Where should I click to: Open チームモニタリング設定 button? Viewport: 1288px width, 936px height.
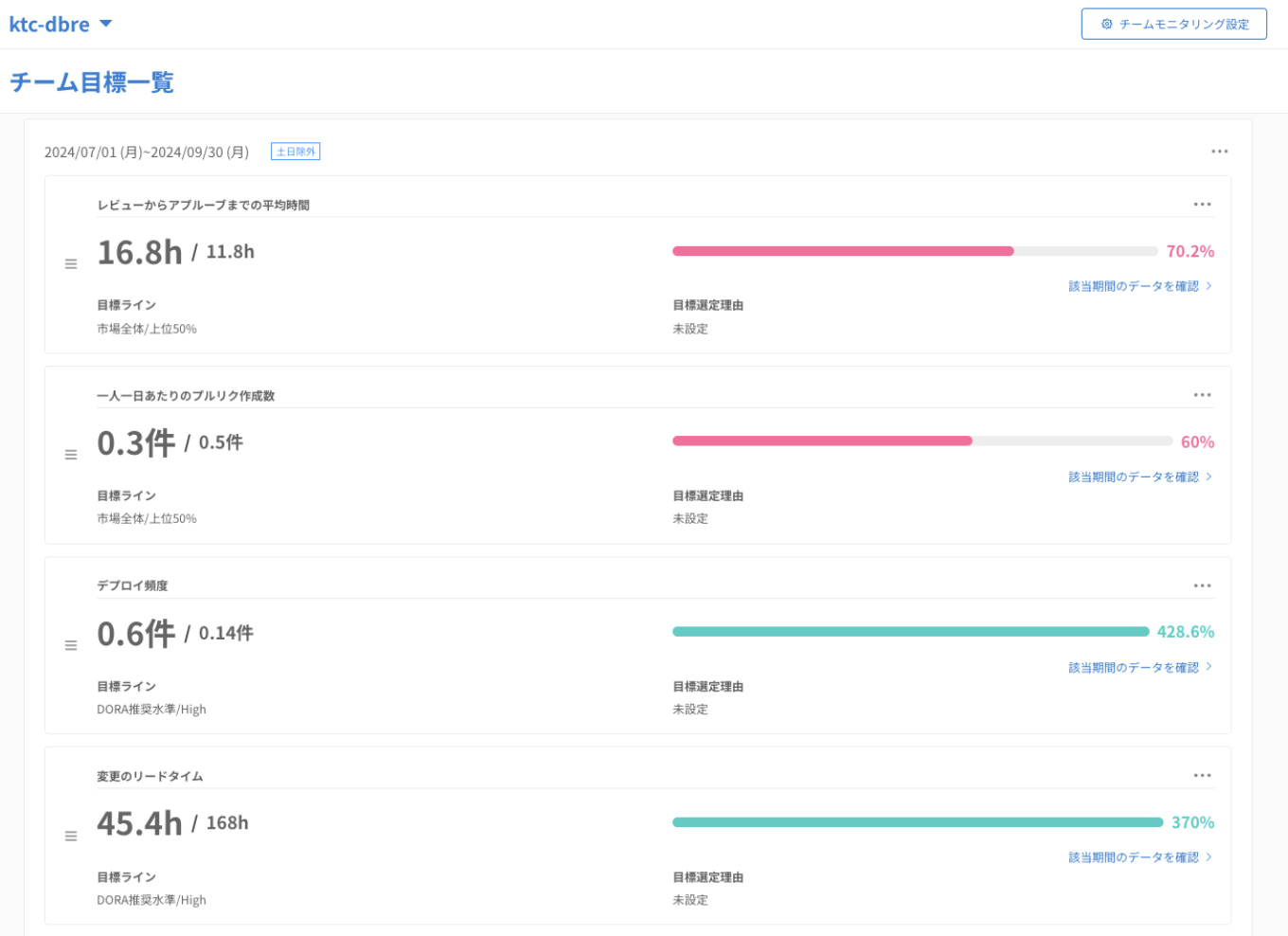click(x=1173, y=25)
